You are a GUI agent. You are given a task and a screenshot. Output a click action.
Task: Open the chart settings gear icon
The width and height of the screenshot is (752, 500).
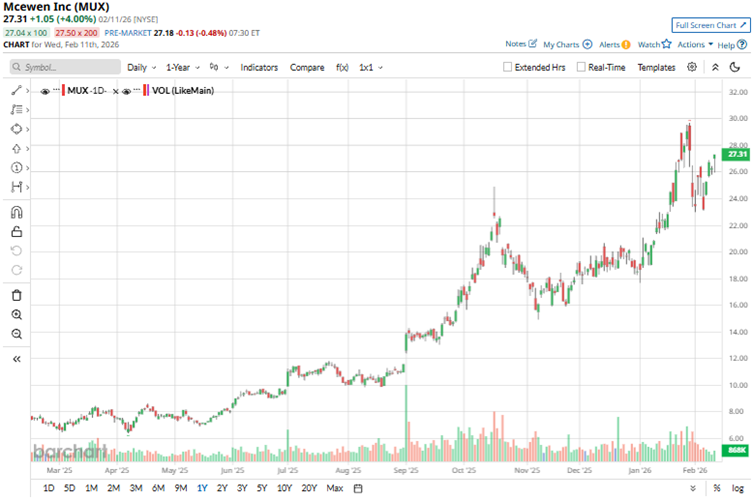pos(692,67)
